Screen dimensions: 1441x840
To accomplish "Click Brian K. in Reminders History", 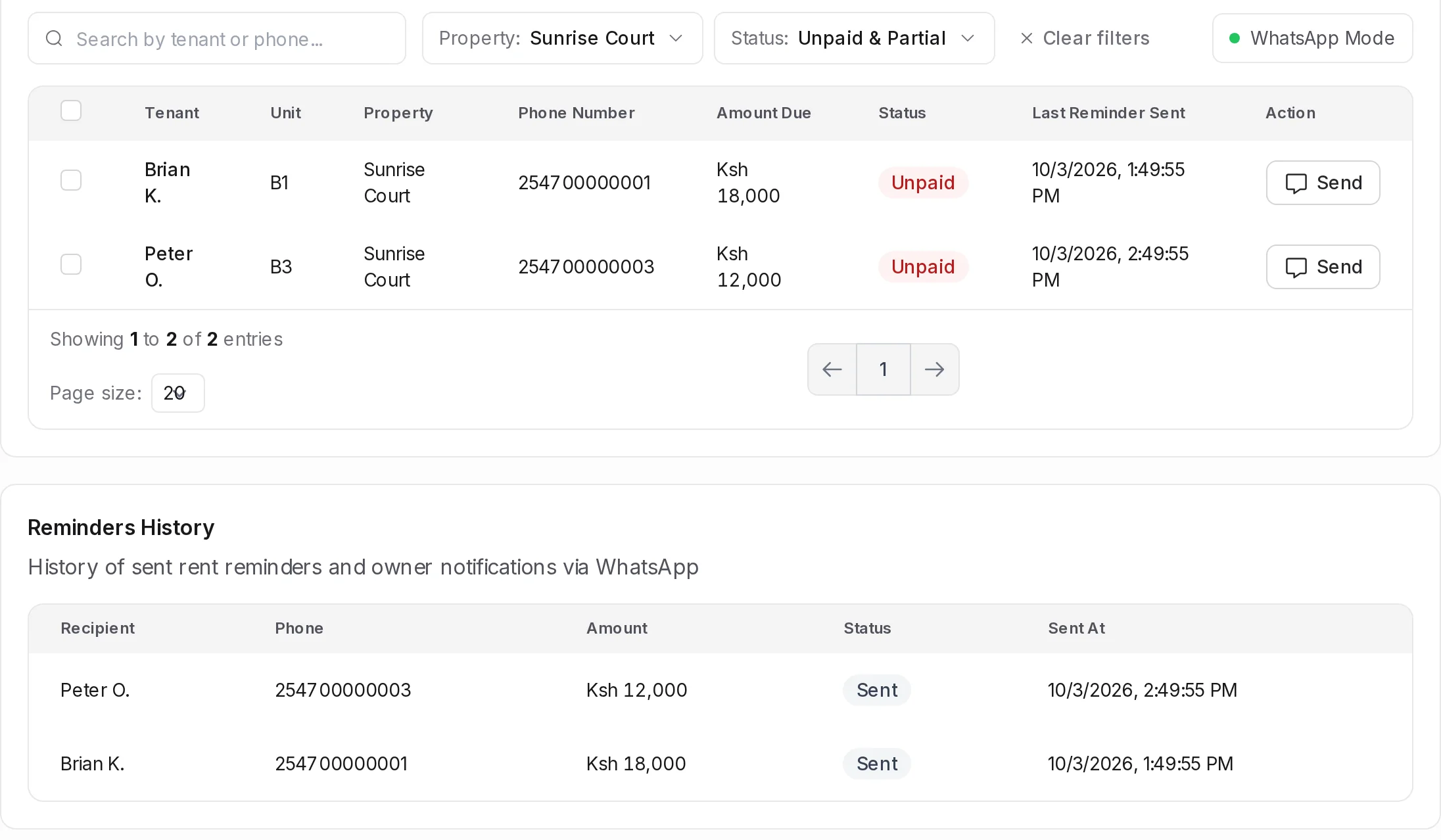I will click(92, 764).
